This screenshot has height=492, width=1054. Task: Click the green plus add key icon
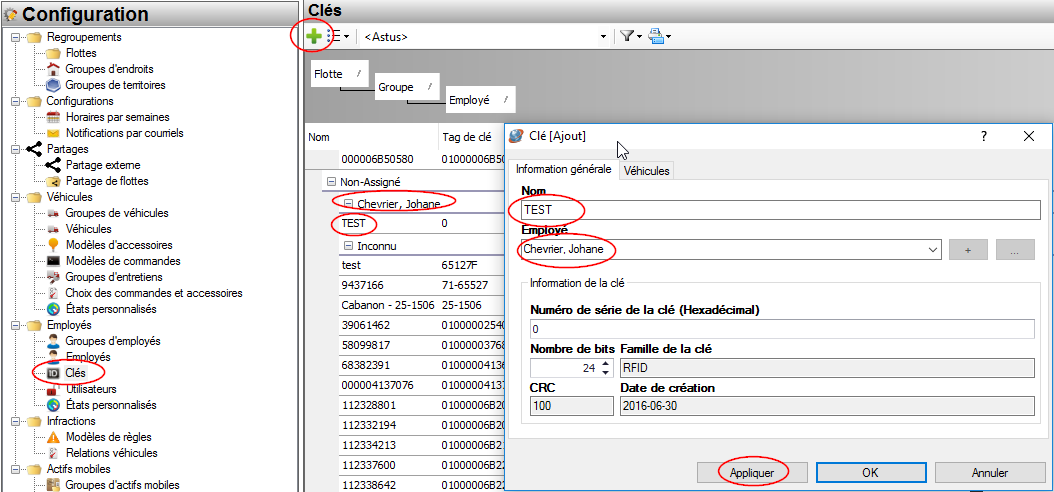click(314, 36)
